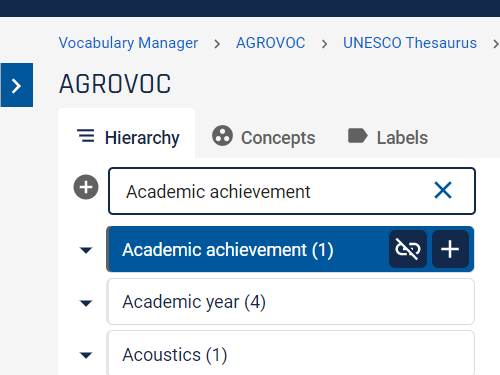Expand the blue sidebar chevron panel
This screenshot has height=375, width=500.
[17, 85]
